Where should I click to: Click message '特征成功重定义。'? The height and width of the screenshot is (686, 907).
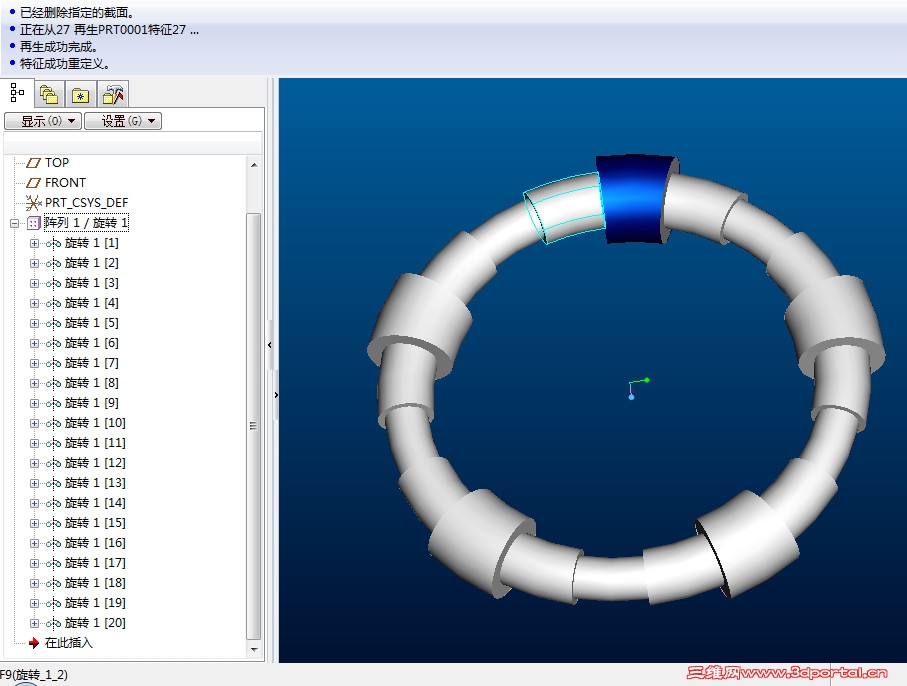(x=65, y=64)
